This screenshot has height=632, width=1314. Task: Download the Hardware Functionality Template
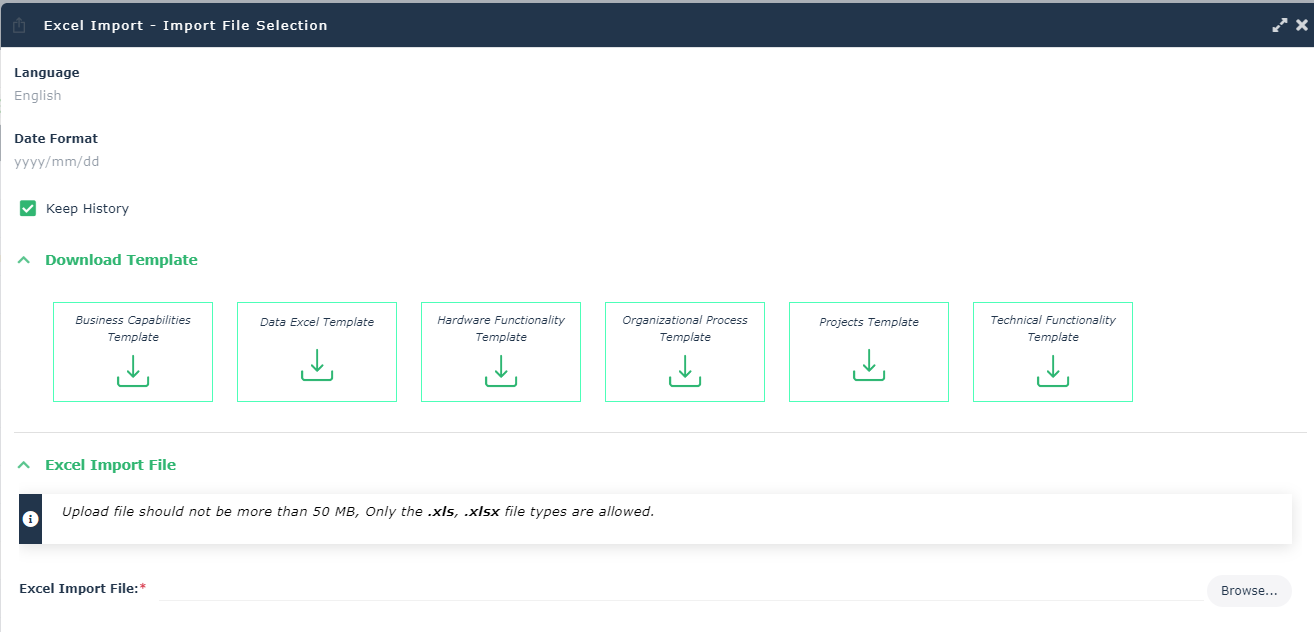coord(501,370)
